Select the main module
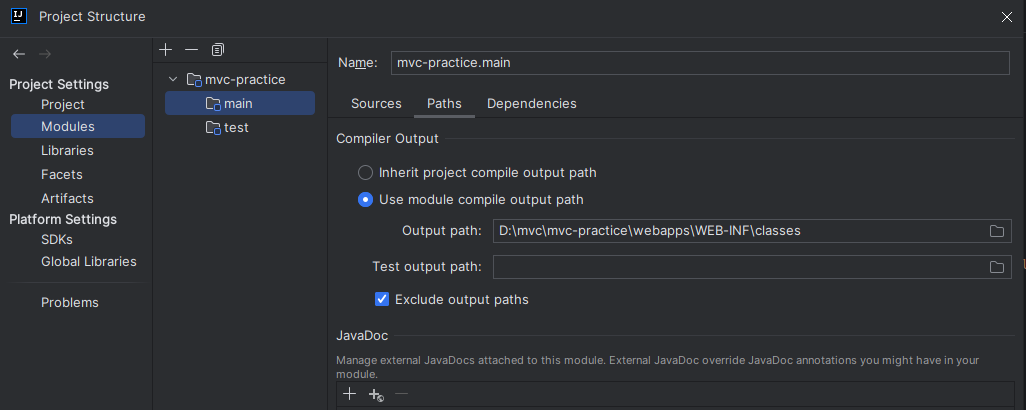The image size is (1026, 410). pyautogui.click(x=239, y=103)
